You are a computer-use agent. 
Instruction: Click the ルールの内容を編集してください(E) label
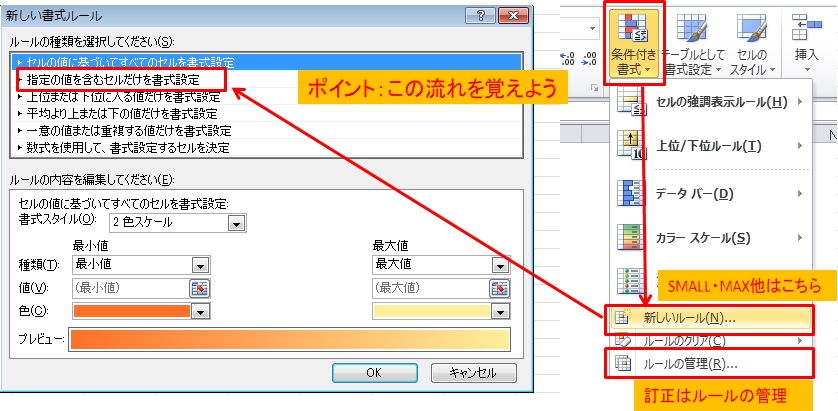tap(92, 180)
